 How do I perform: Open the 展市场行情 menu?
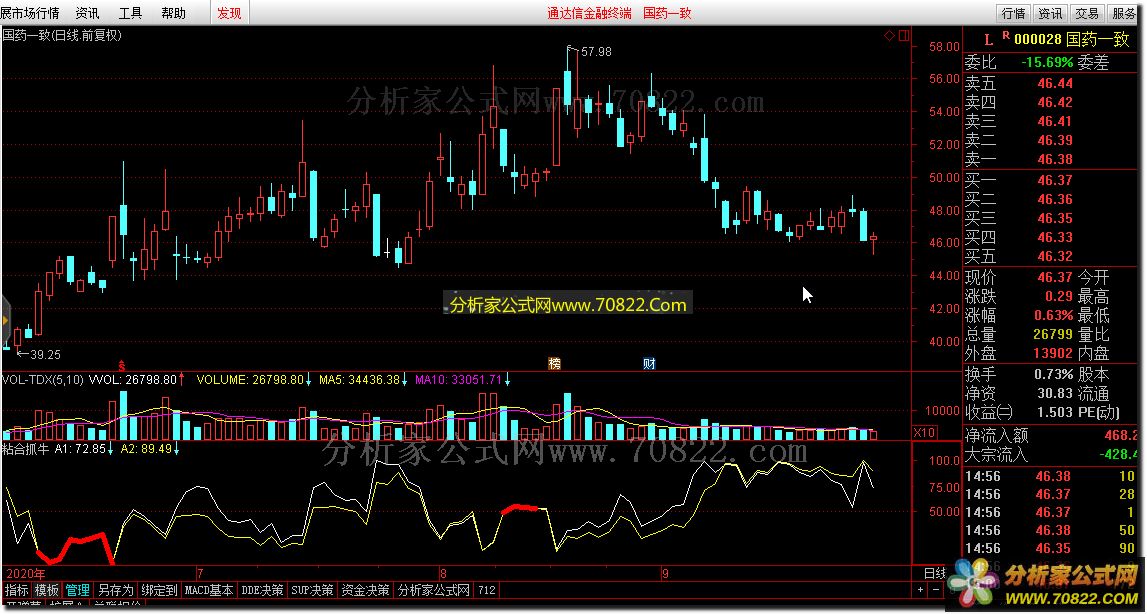pyautogui.click(x=30, y=13)
